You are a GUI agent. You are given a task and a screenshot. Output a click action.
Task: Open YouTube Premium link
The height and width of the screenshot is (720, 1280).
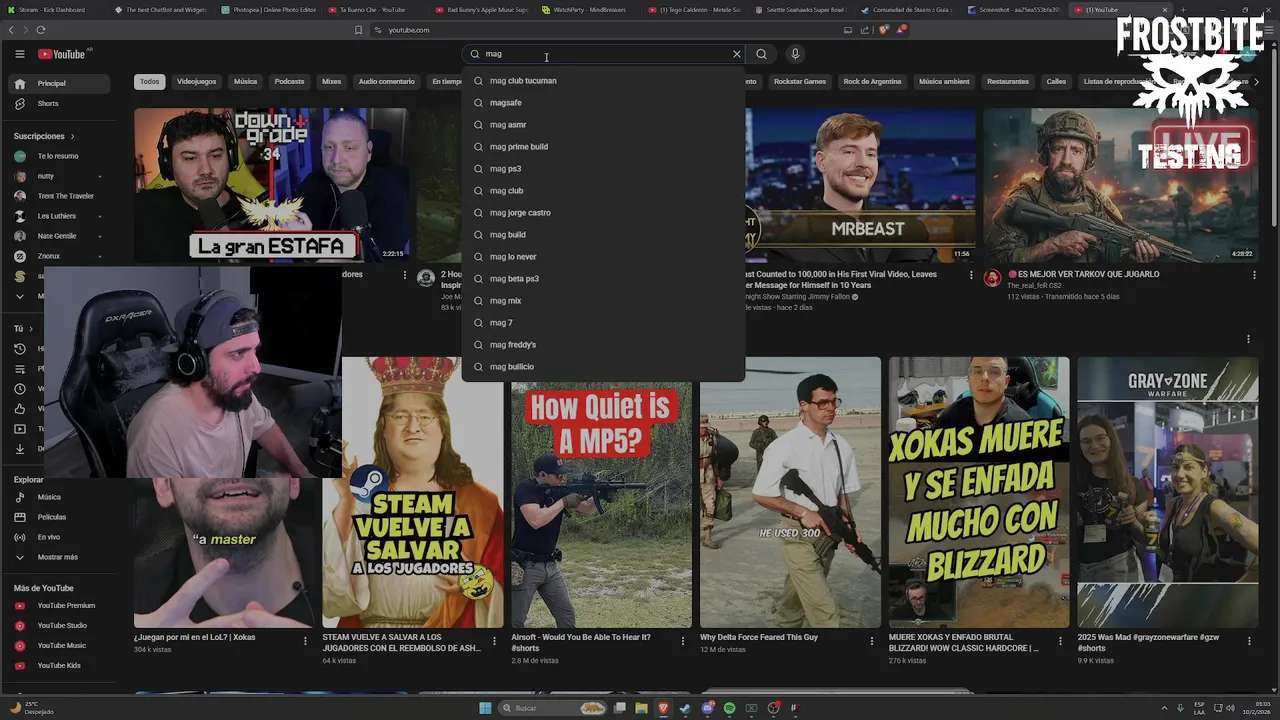[60, 606]
